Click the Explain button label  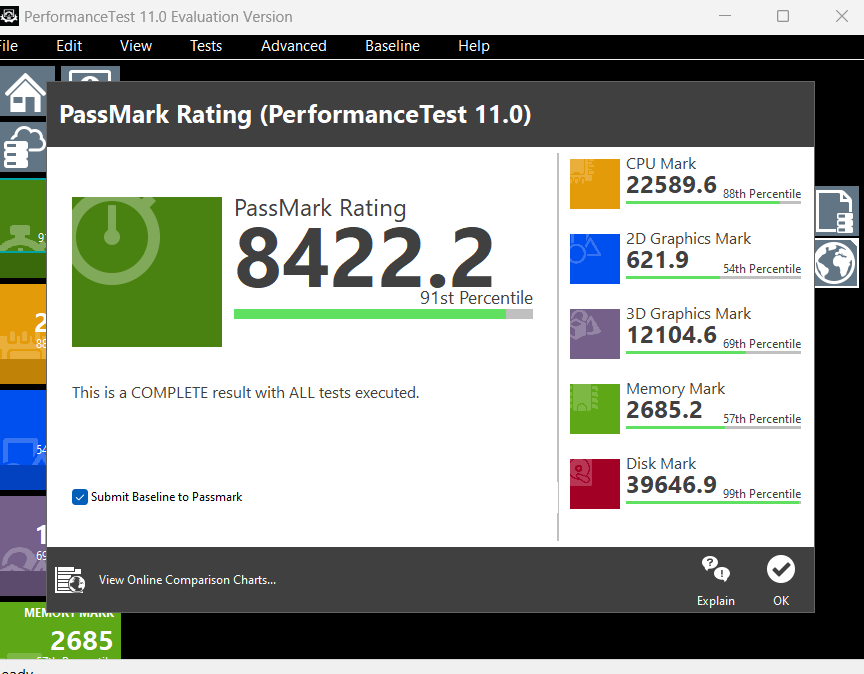(x=715, y=601)
